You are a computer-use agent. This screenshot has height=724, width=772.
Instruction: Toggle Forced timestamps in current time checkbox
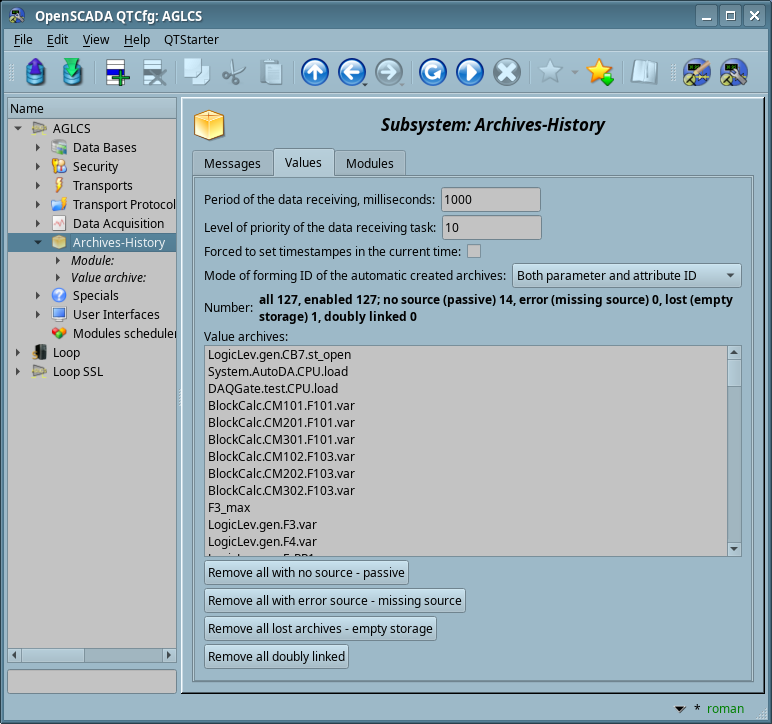(x=475, y=251)
